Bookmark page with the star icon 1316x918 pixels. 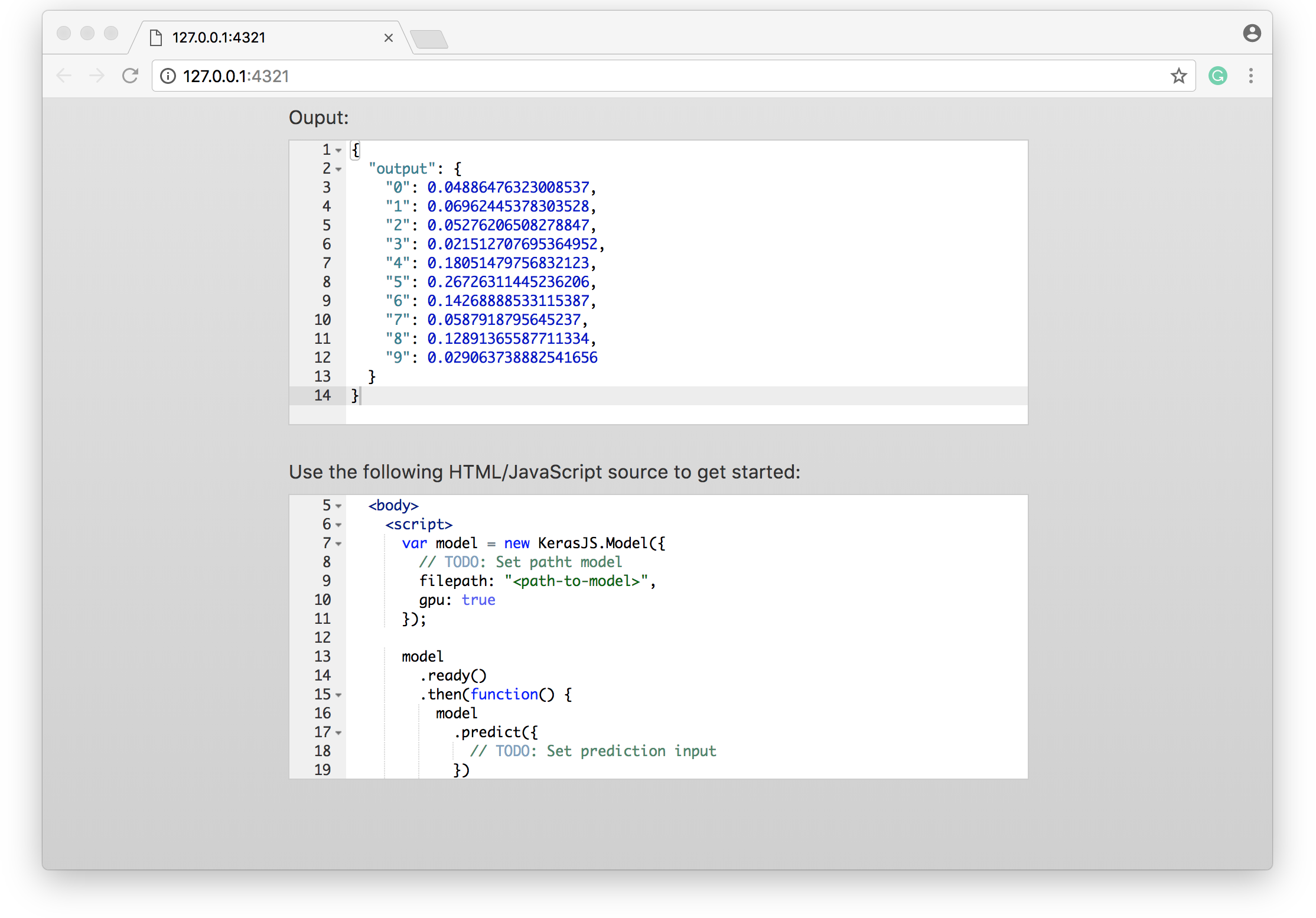pos(1178,76)
